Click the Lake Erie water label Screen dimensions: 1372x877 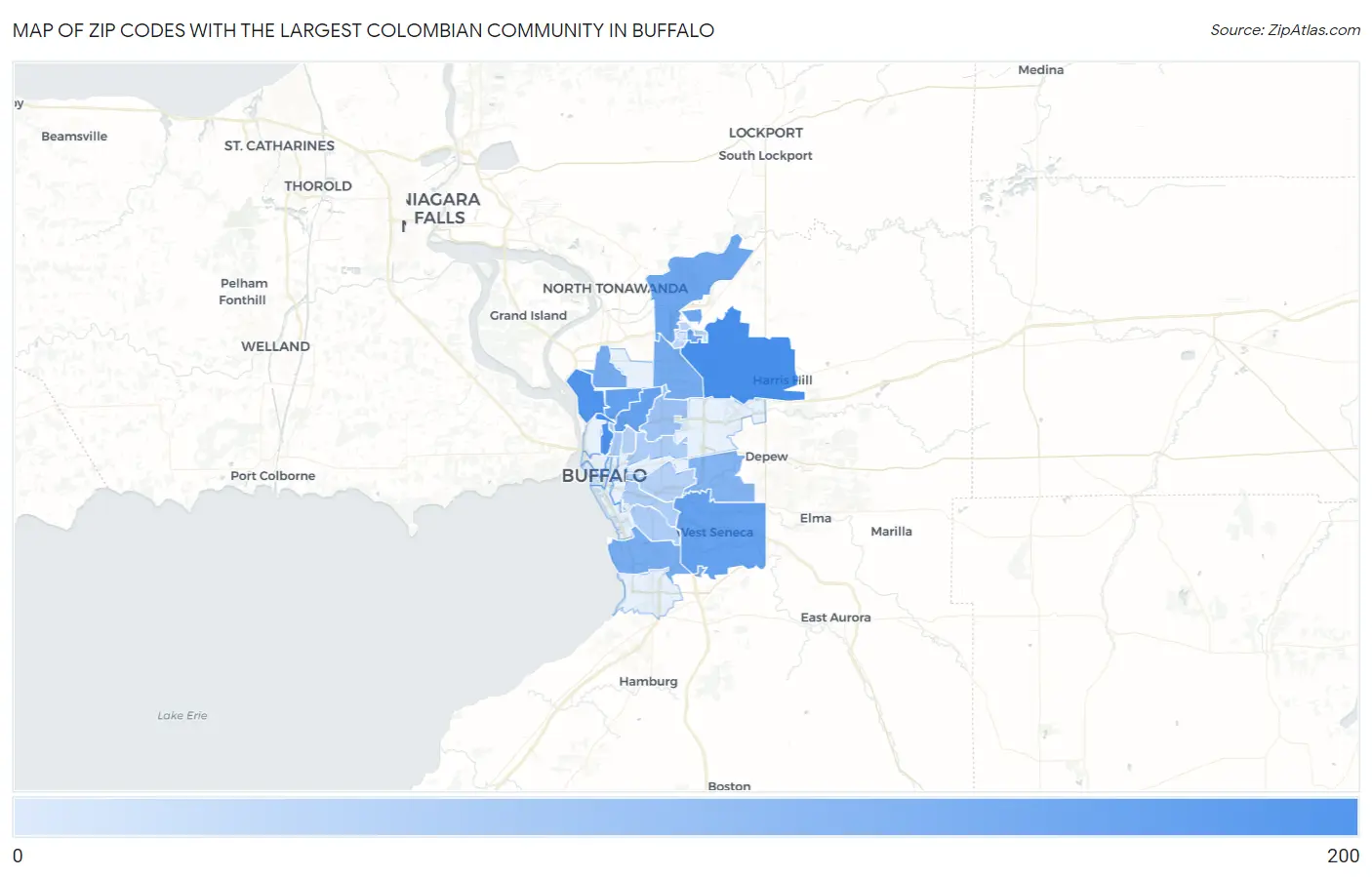182,716
